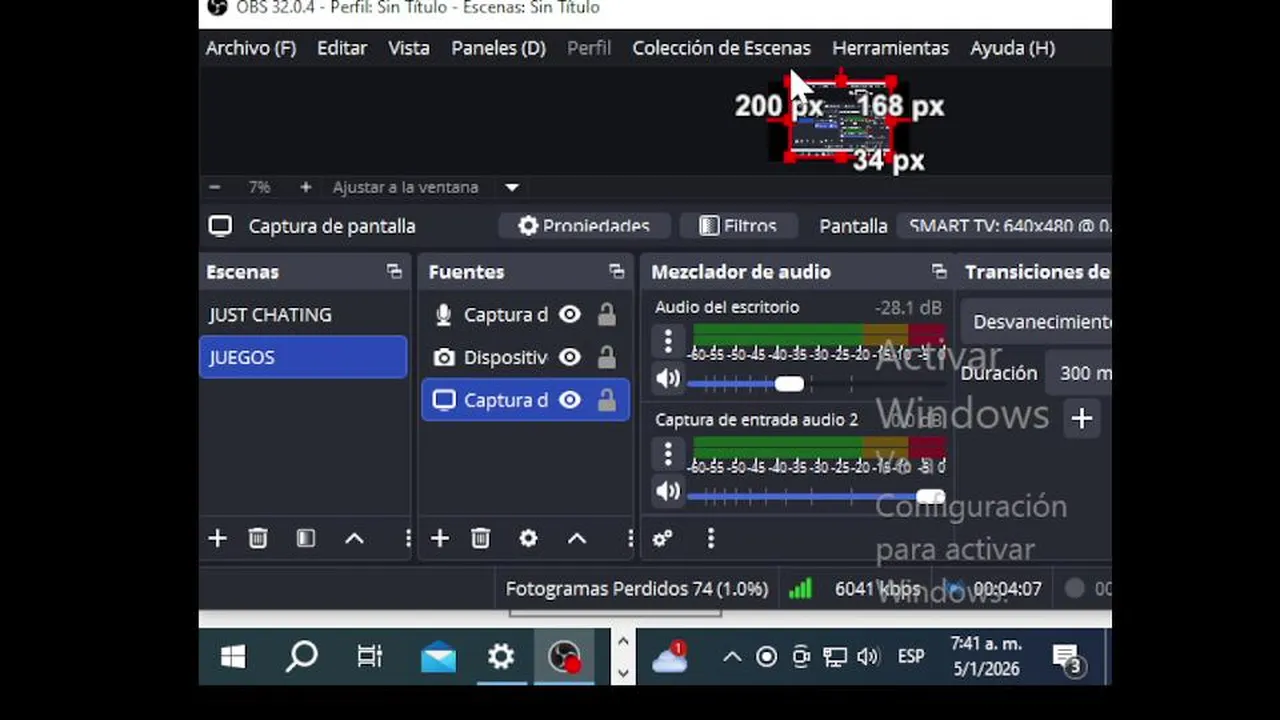Viewport: 1280px width, 720px height.
Task: Show hidden system tray icons
Action: click(732, 657)
